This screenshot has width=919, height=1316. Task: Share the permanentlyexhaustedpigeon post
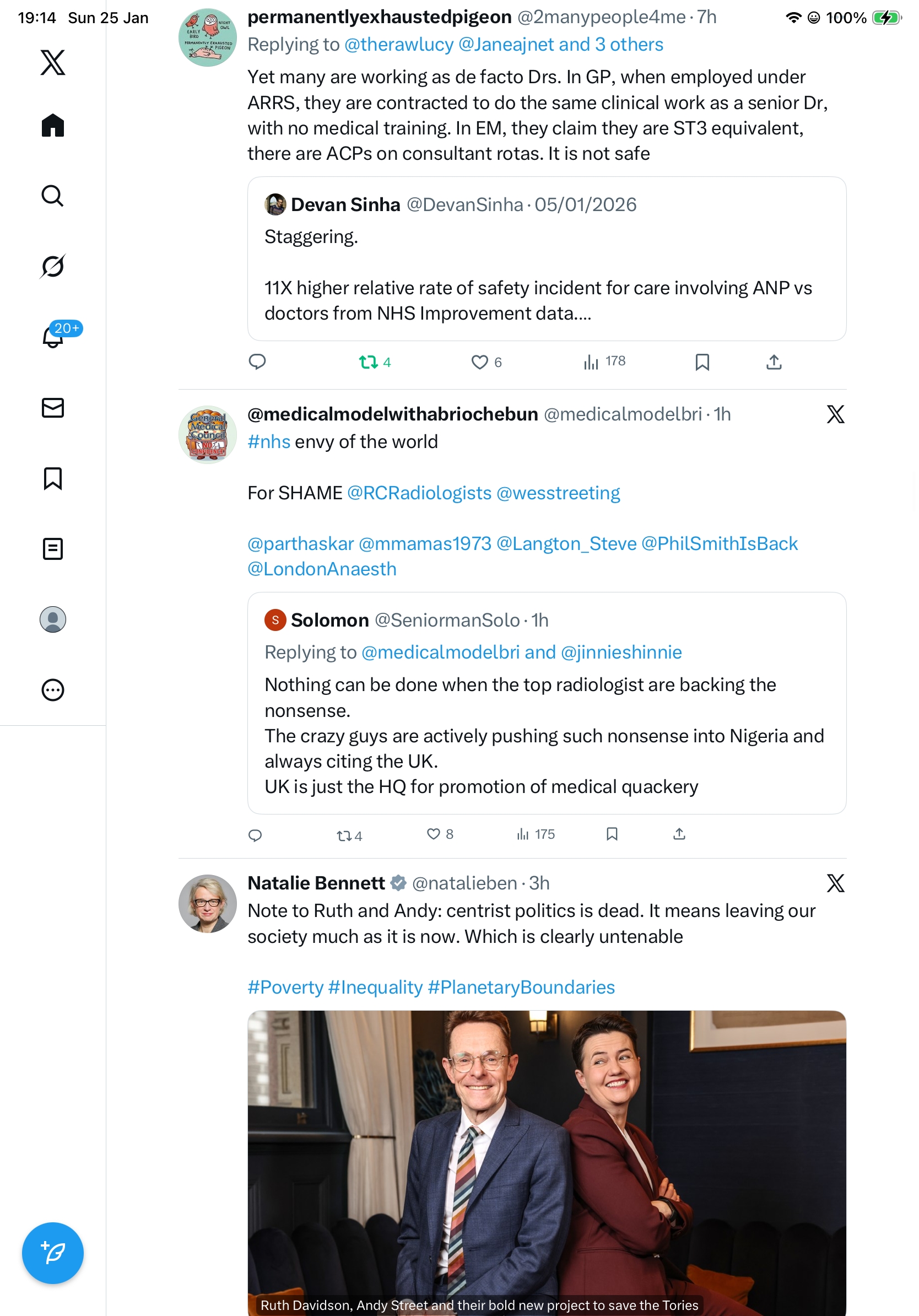(x=774, y=362)
